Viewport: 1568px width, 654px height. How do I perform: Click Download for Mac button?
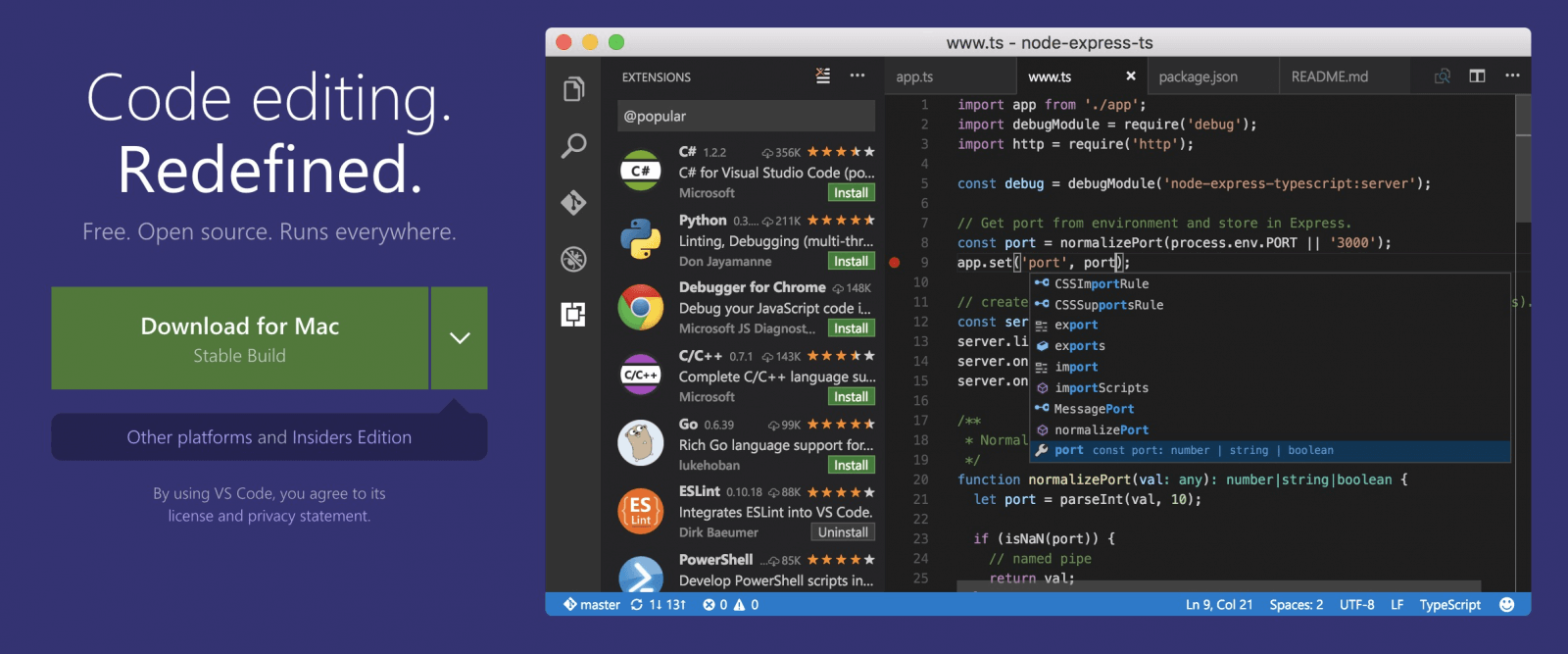(240, 338)
